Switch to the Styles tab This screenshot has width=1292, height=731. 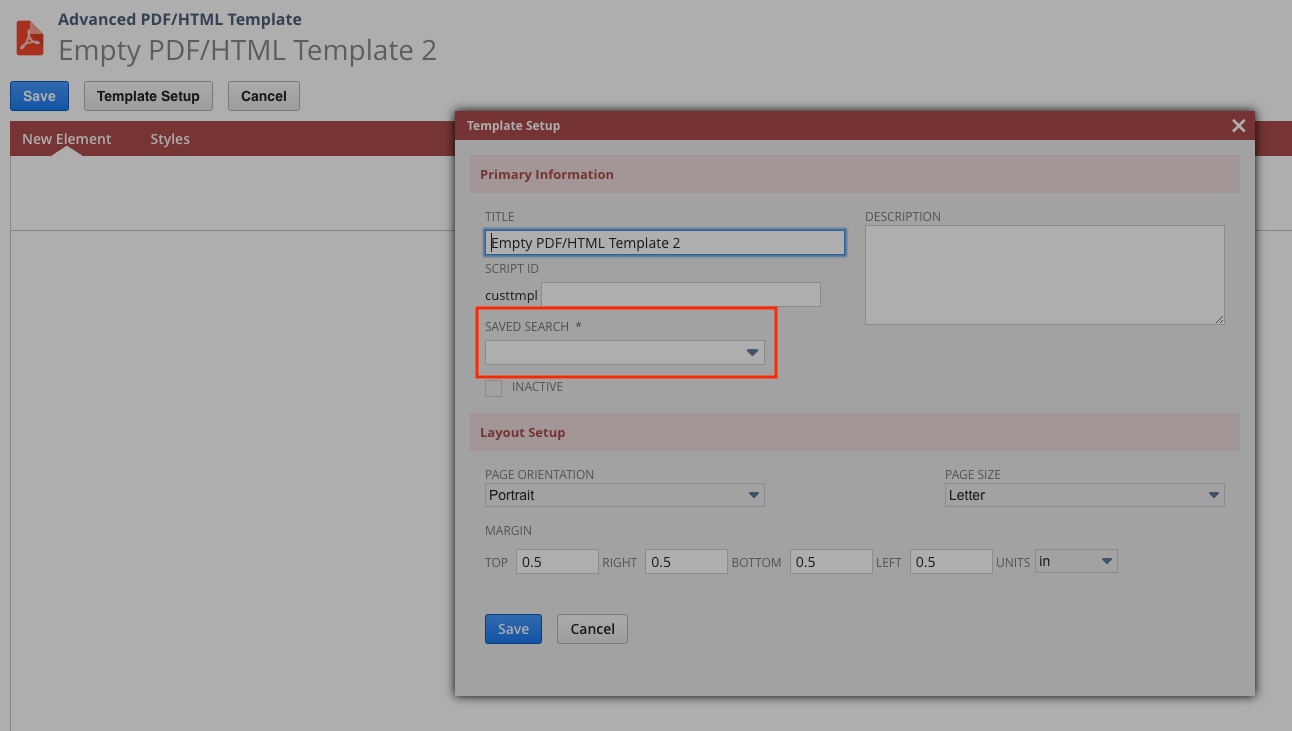pyautogui.click(x=169, y=139)
